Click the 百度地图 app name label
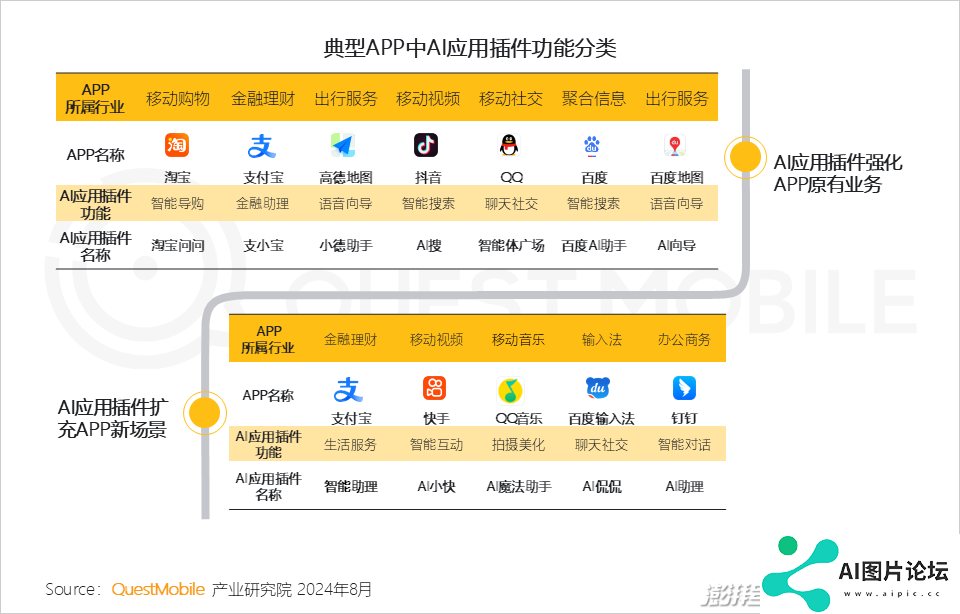Image resolution: width=960 pixels, height=614 pixels. click(677, 178)
